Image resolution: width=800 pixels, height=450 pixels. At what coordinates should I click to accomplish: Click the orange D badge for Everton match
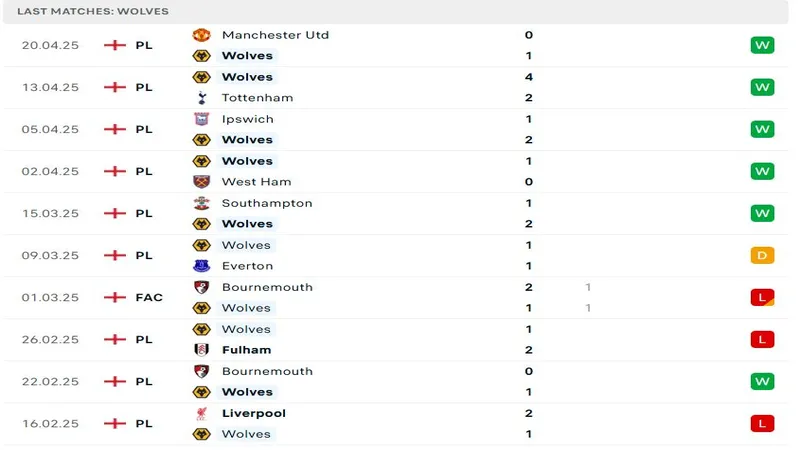tap(762, 255)
